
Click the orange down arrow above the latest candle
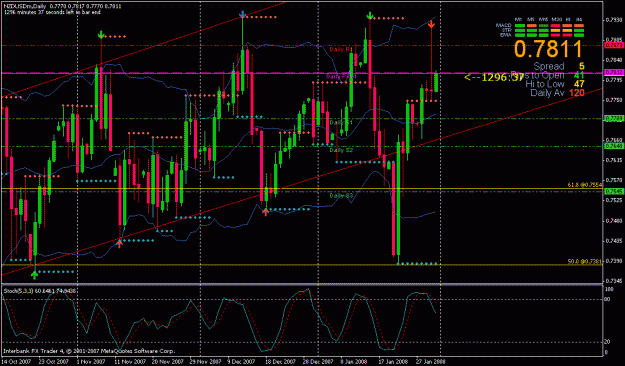[431, 25]
